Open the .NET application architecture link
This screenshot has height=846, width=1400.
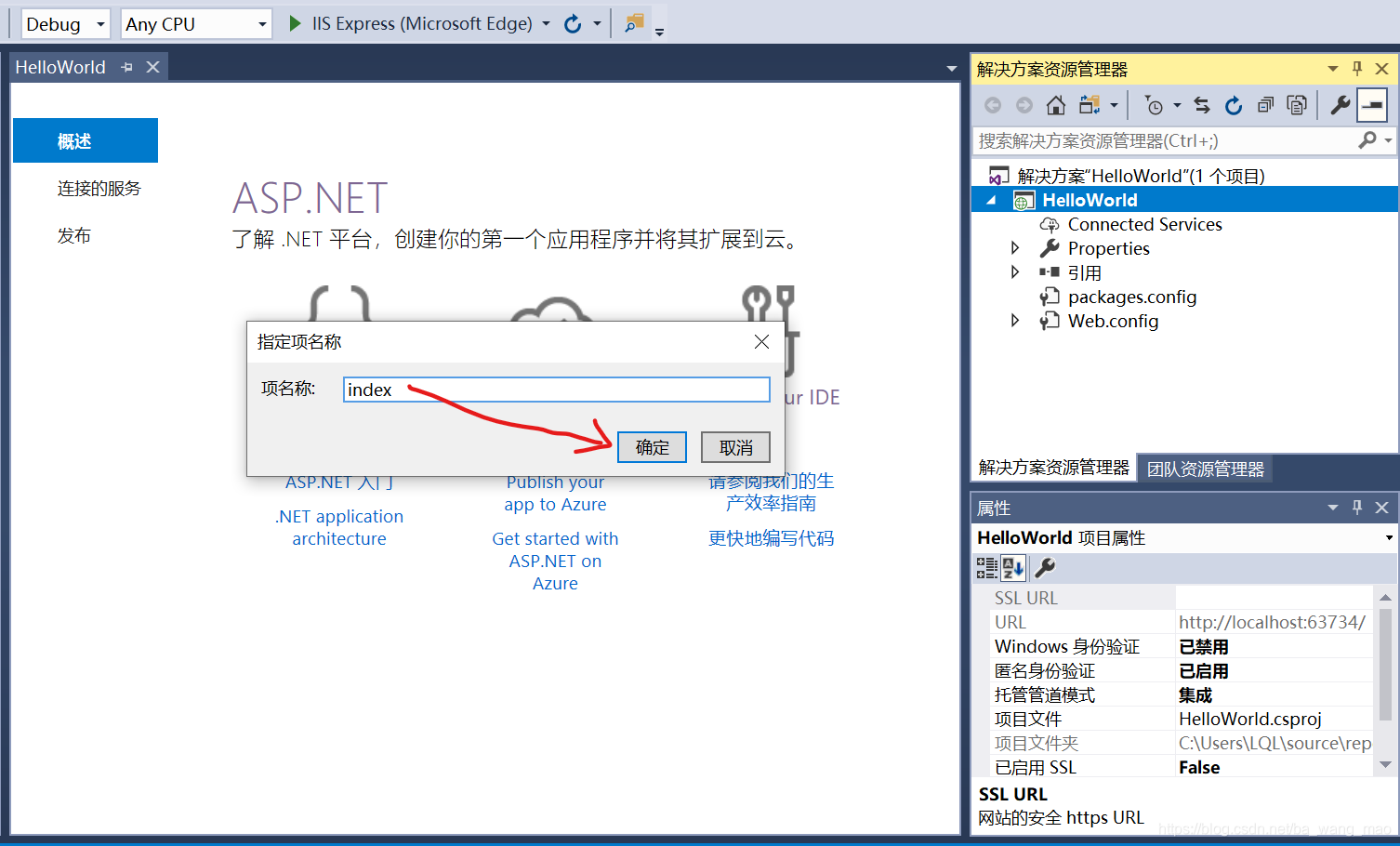coord(339,527)
